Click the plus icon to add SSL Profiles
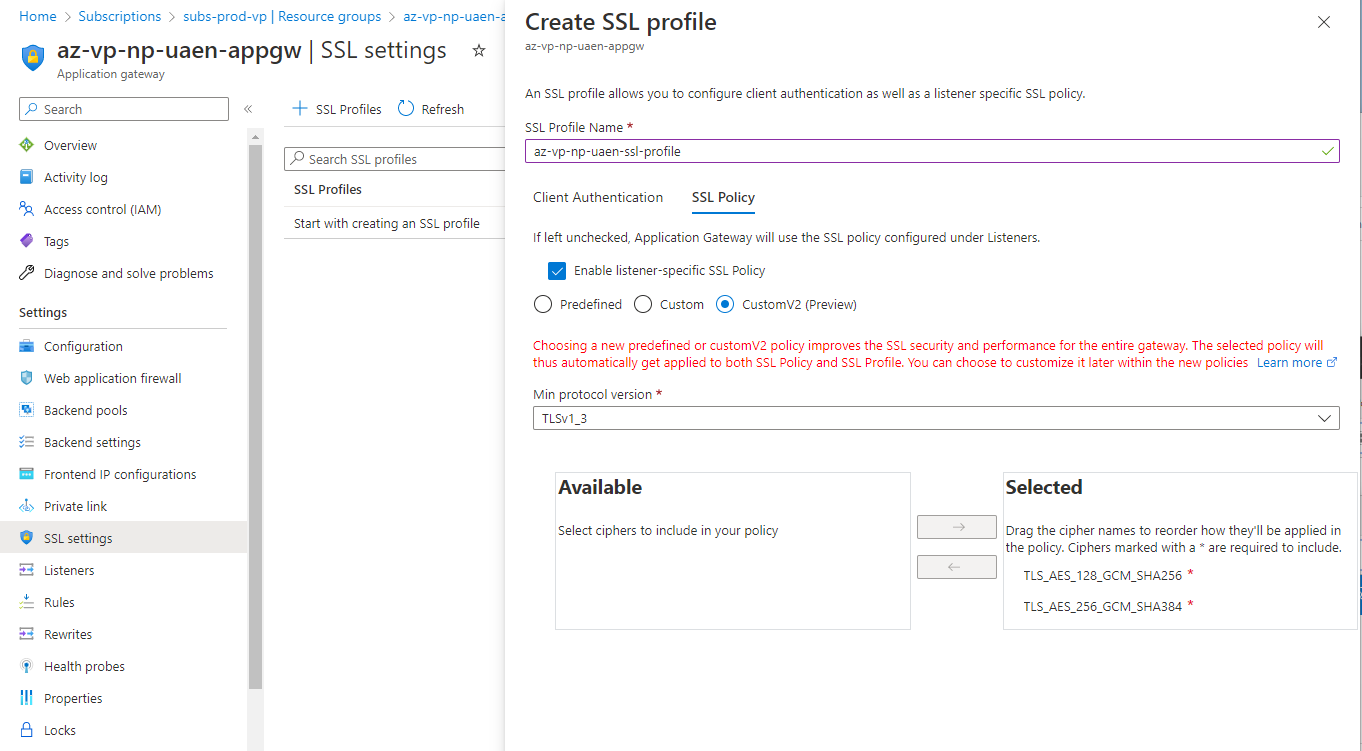 (299, 109)
